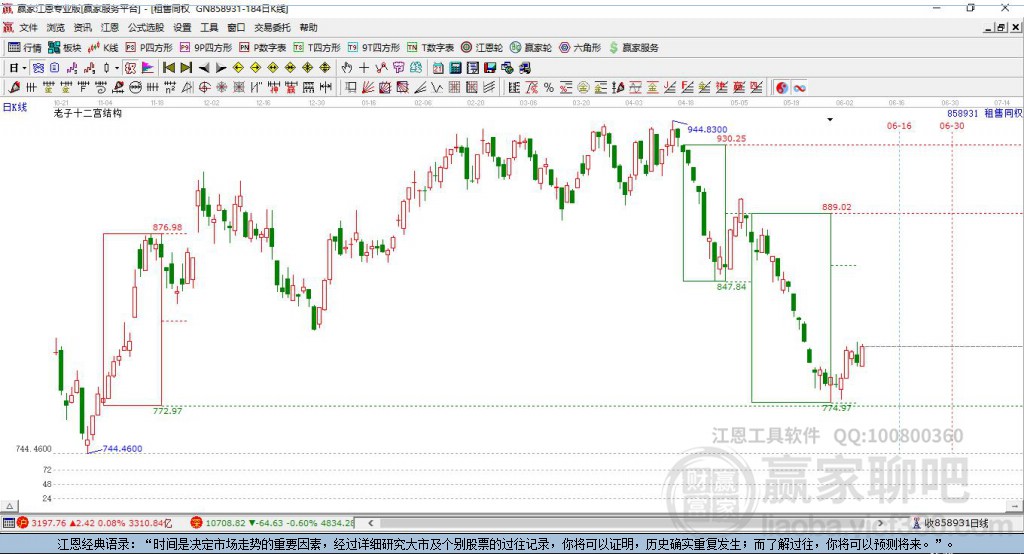Image resolution: width=1024 pixels, height=554 pixels.
Task: Click the chart options triangle near 944.83
Action: (830, 120)
